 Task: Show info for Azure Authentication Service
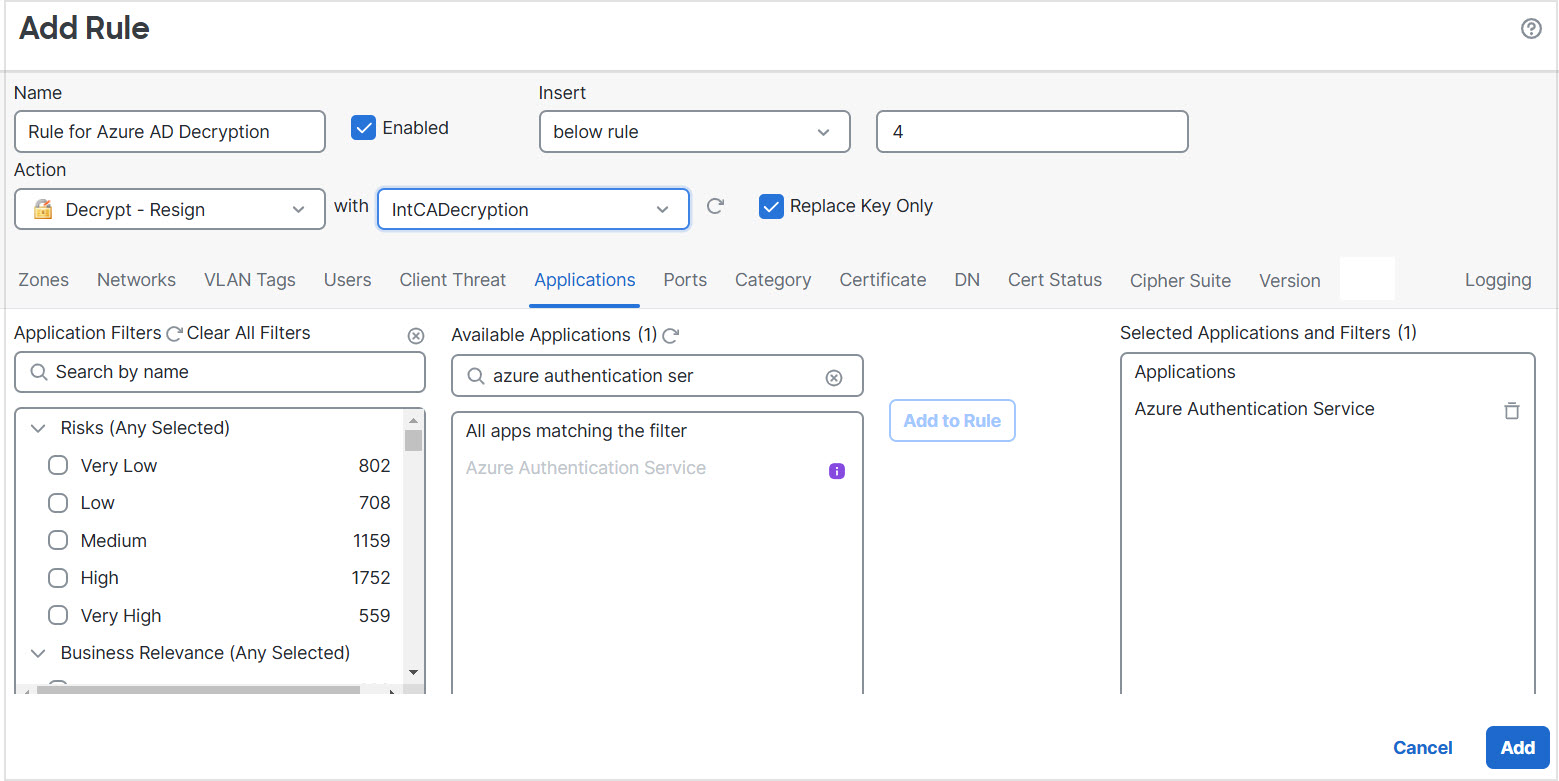[837, 471]
